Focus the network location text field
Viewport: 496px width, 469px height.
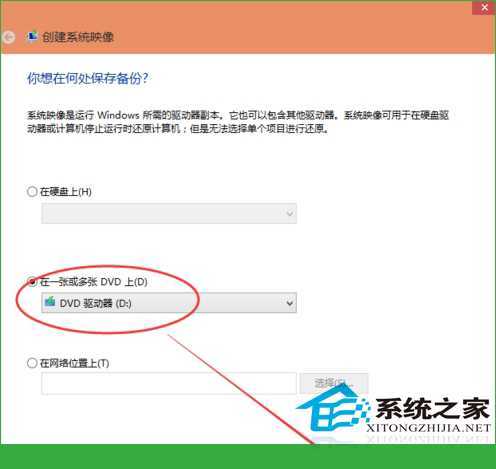(169, 384)
